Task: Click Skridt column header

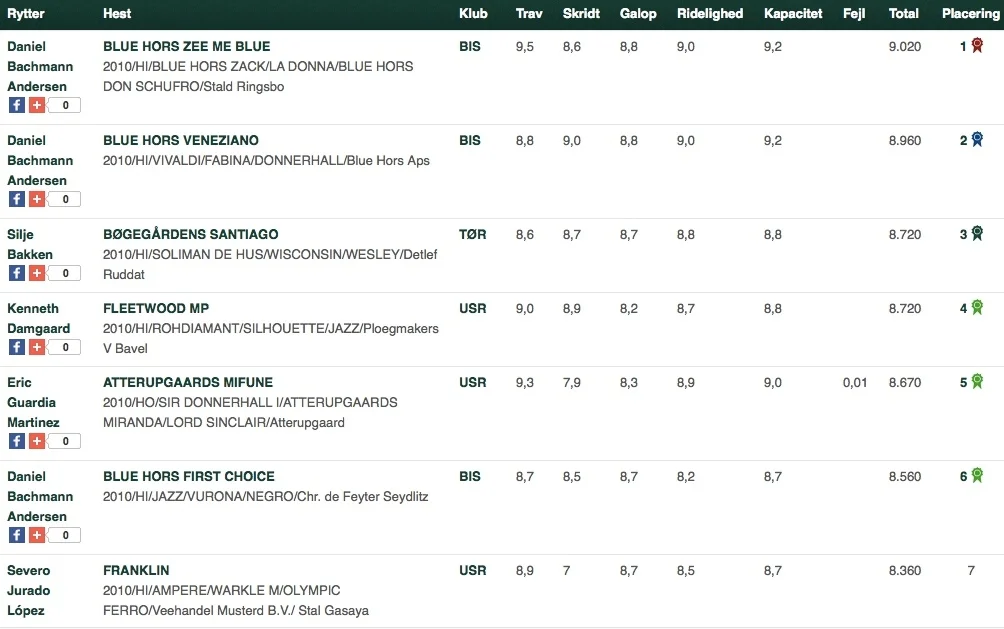Action: [581, 13]
